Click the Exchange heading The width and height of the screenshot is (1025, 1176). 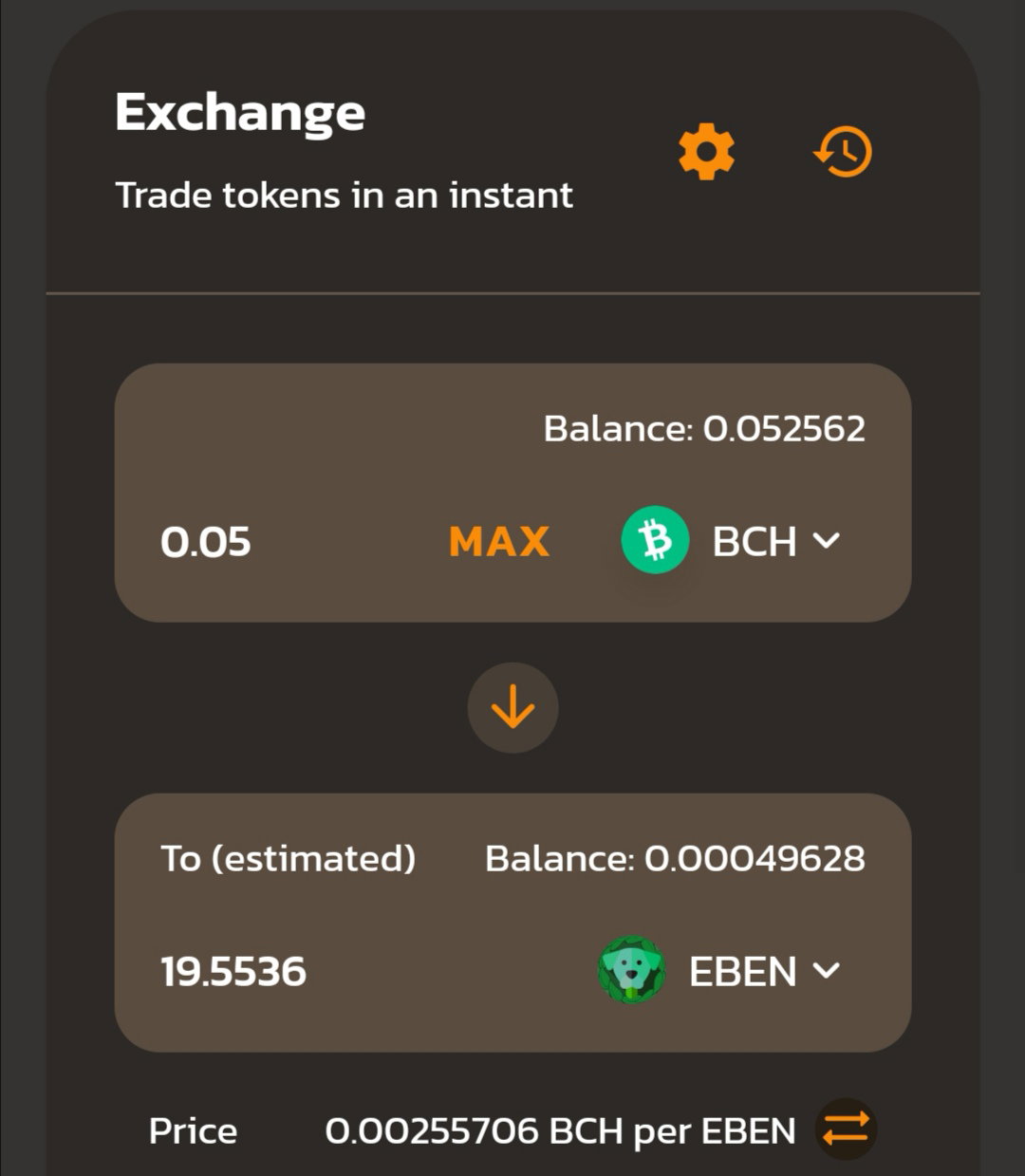pos(240,115)
